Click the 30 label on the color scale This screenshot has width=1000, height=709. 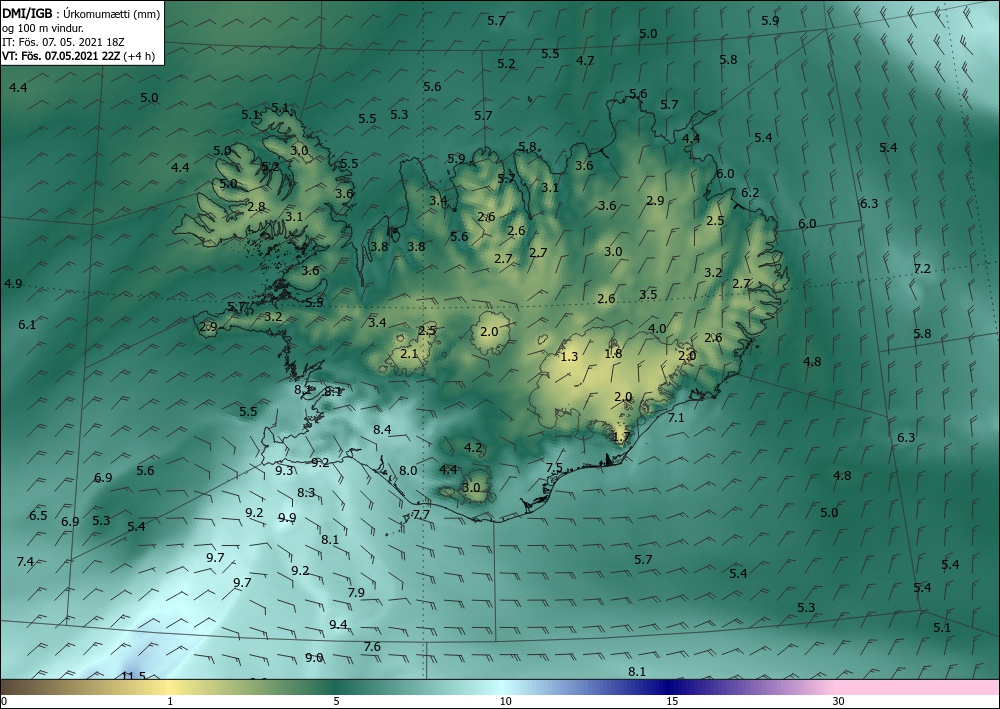[x=838, y=701]
